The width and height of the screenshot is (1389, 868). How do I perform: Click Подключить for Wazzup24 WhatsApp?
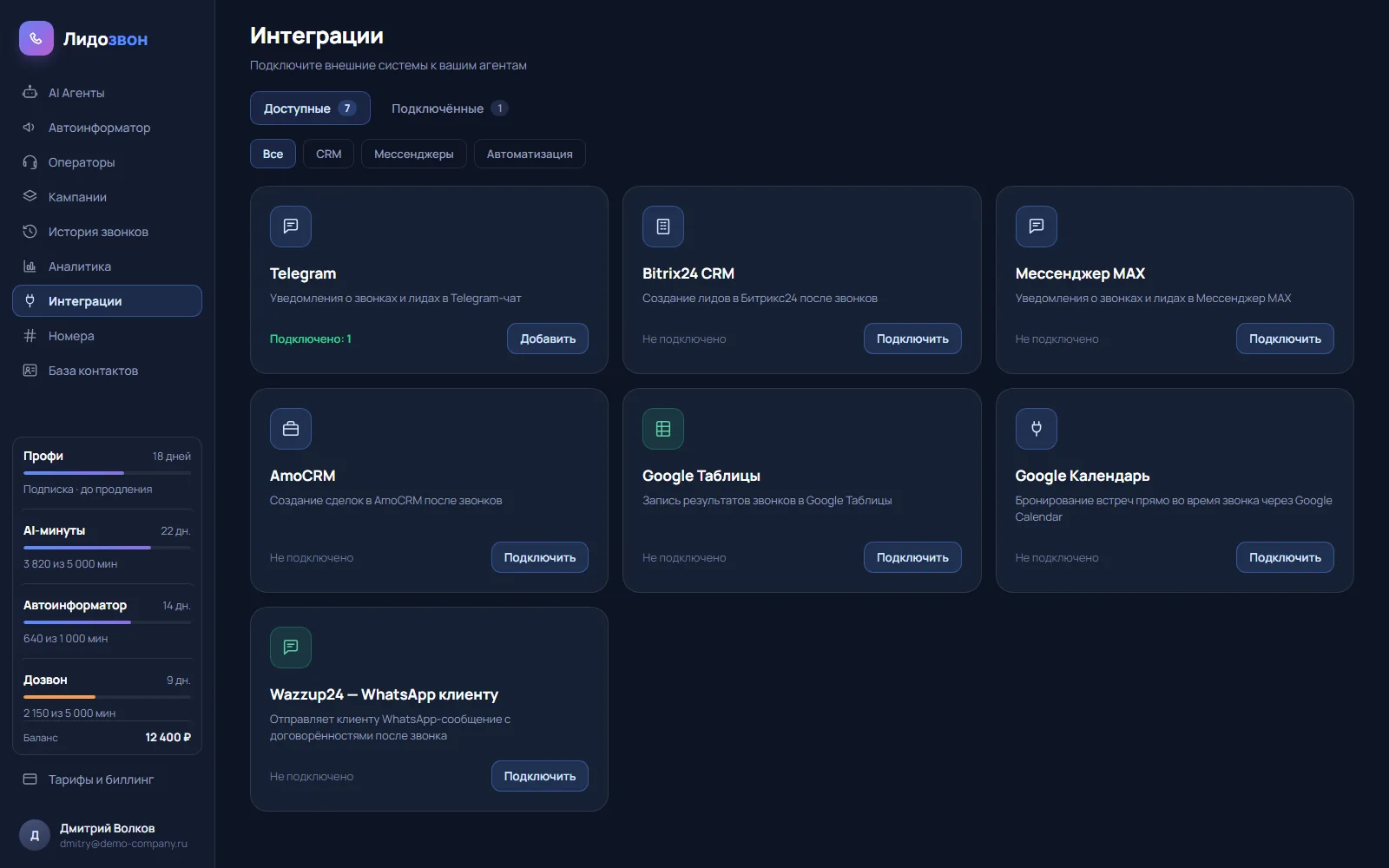540,776
